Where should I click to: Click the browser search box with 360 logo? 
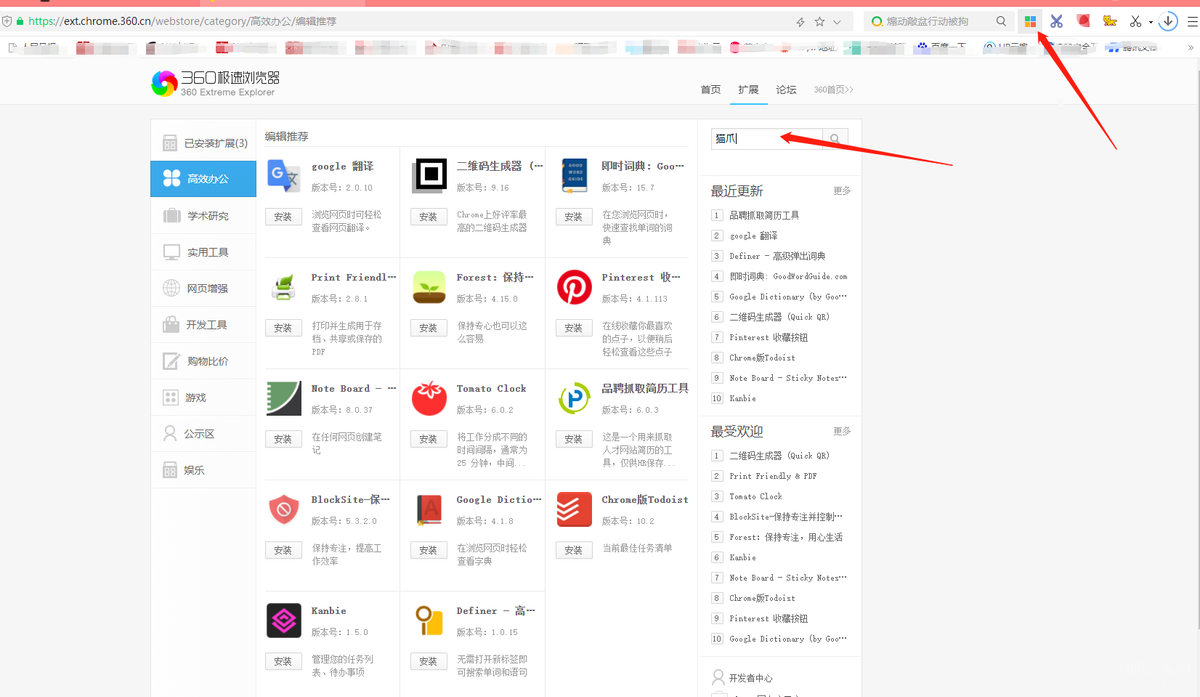[939, 21]
